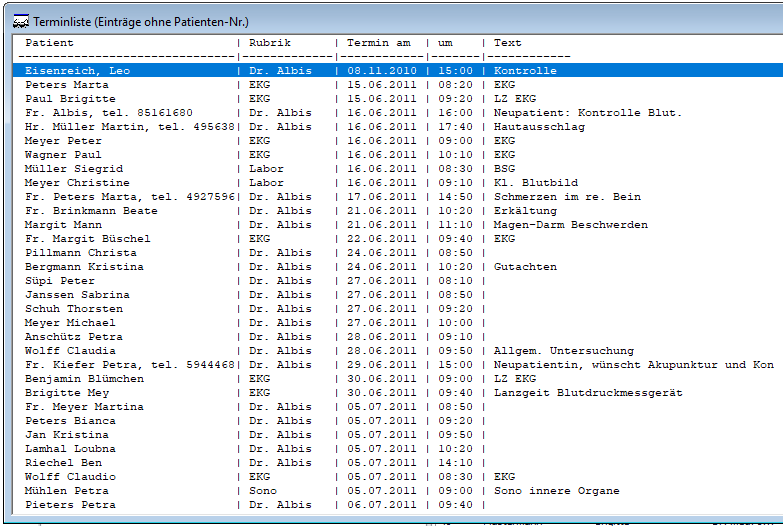Select the Brigitte Mey row
This screenshot has height=526, width=783.
(397, 392)
